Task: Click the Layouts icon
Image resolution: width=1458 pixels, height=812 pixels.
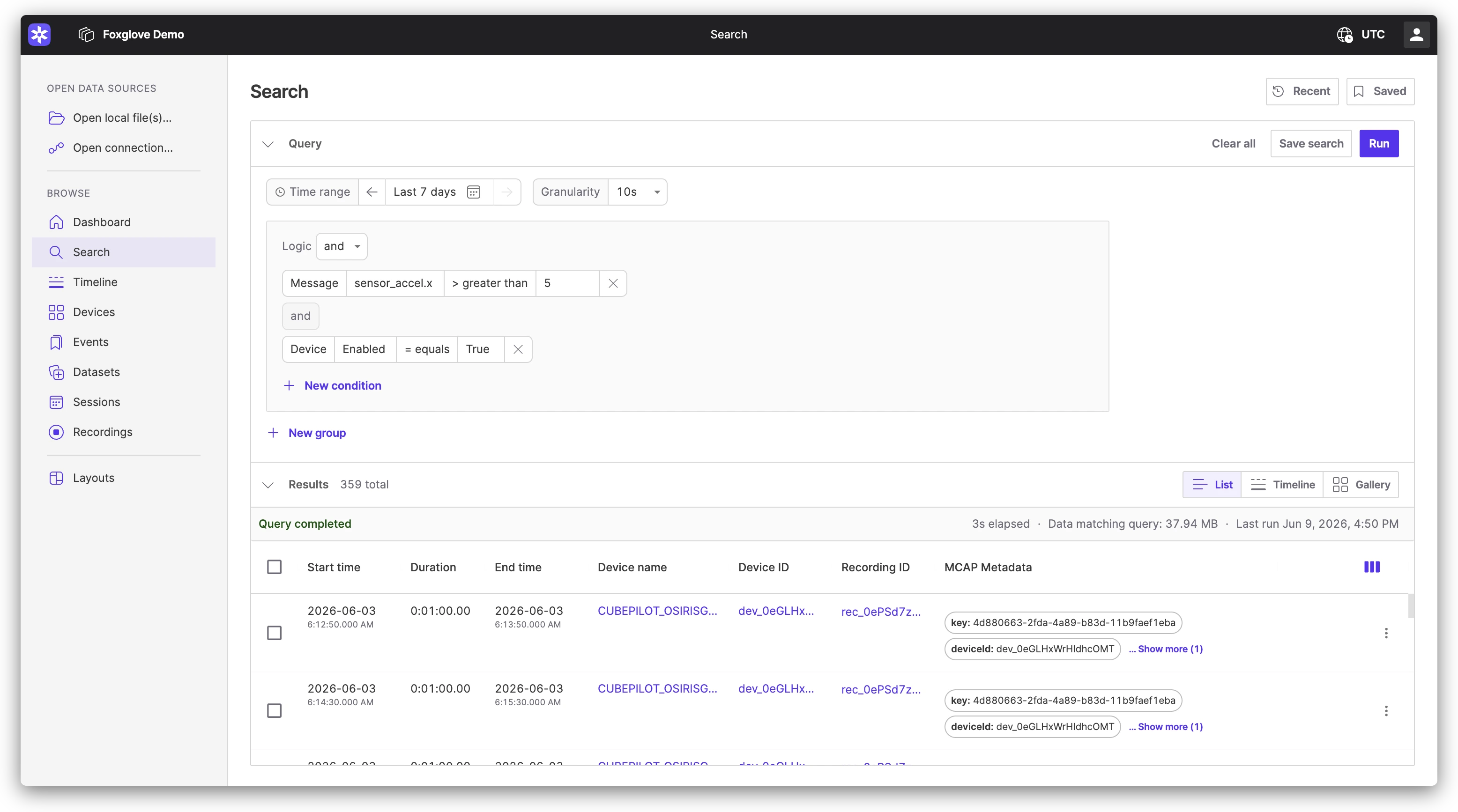Action: [x=56, y=478]
